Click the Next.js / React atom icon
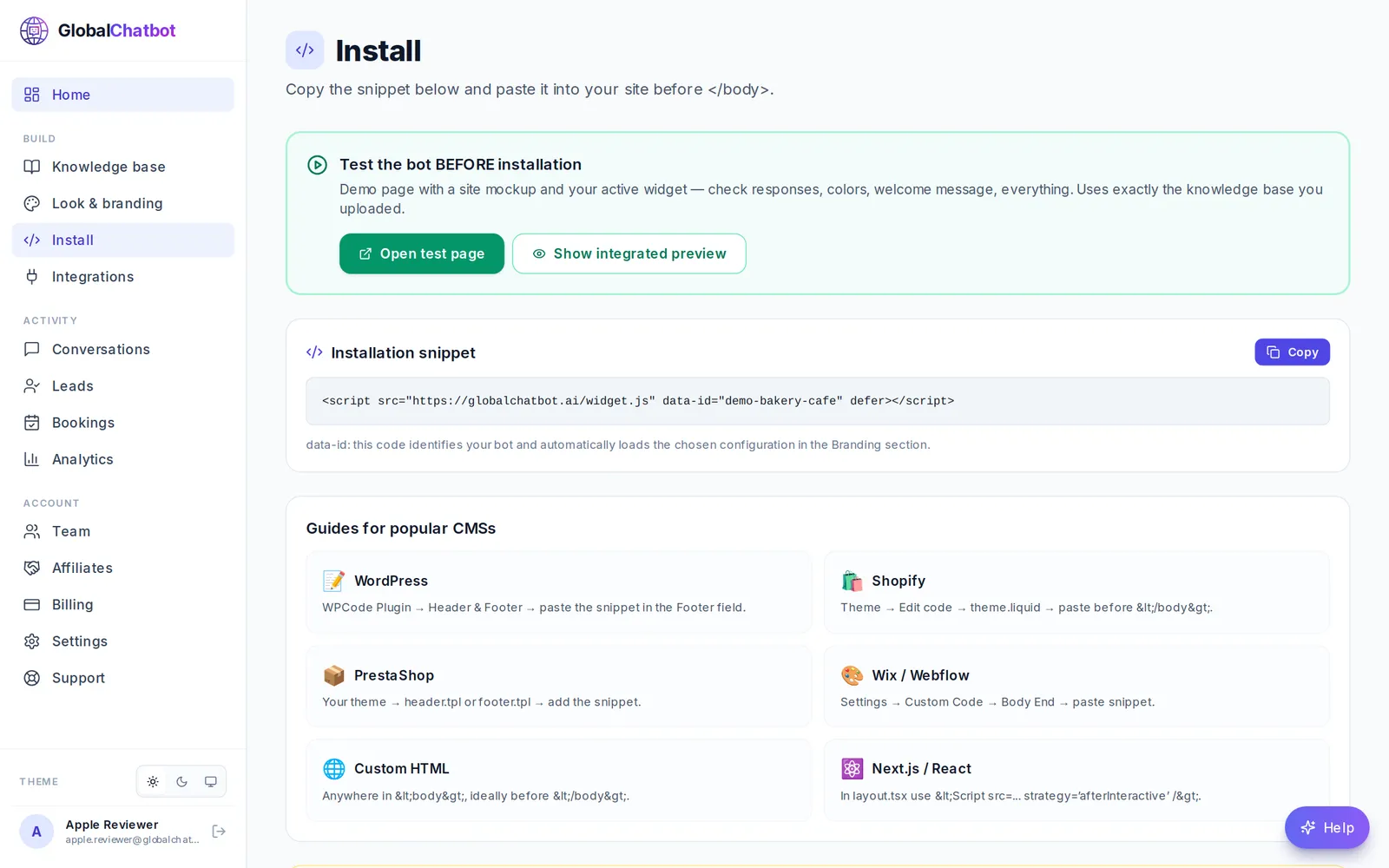Viewport: 1389px width, 868px height. pyautogui.click(x=852, y=769)
